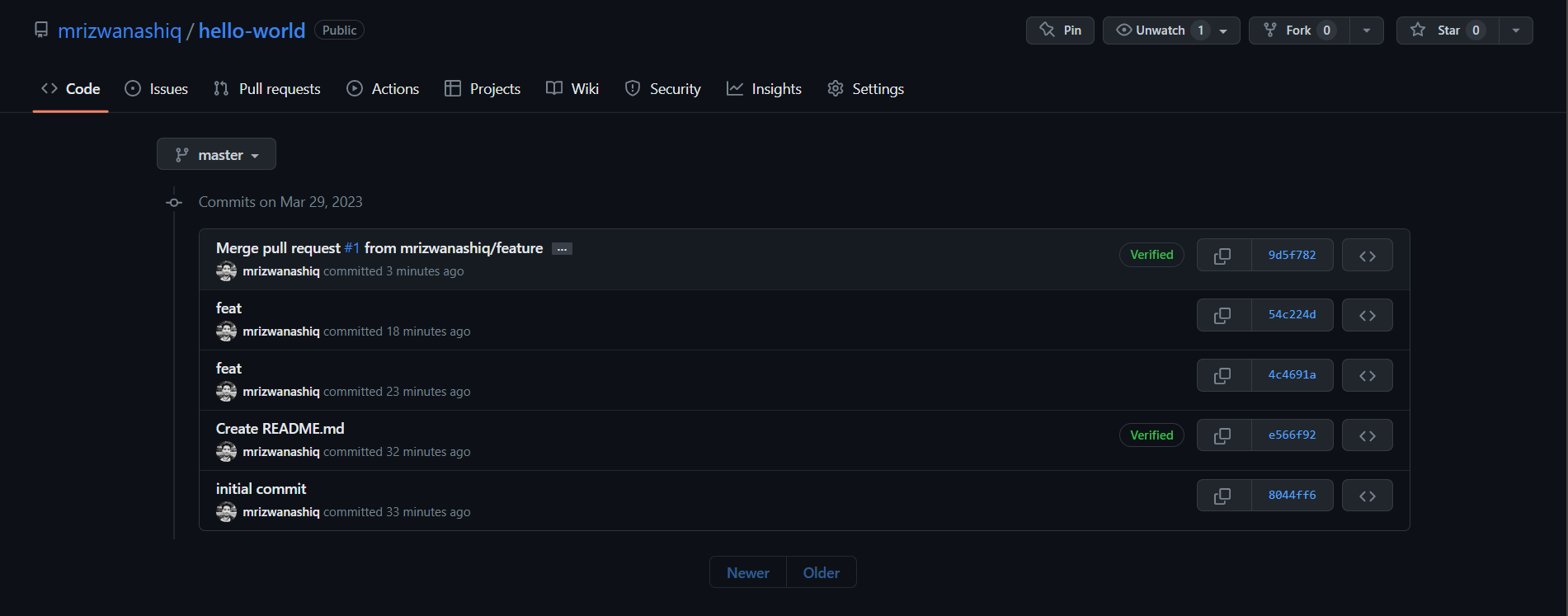Click author mrizwanashiq on the initial commit

[x=281, y=512]
